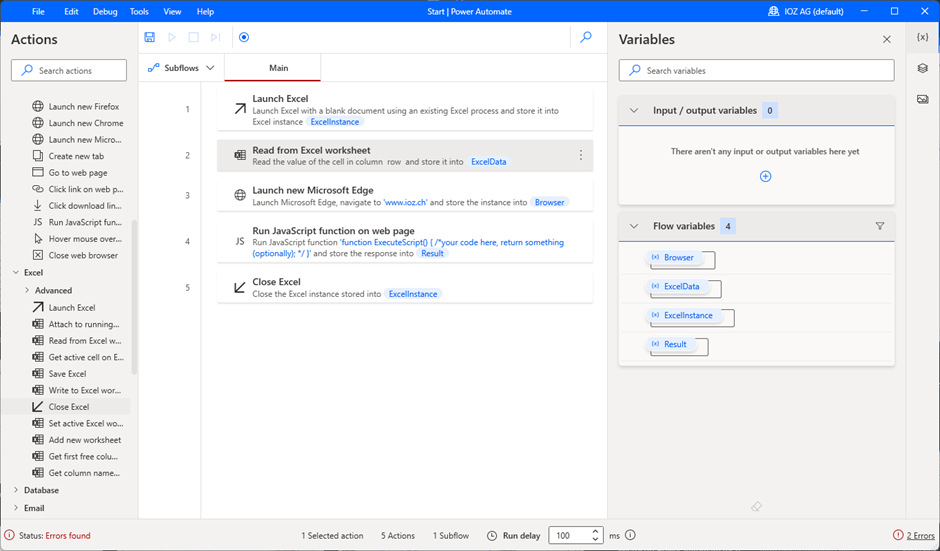This screenshot has height=551, width=940.
Task: Select Go to web page action
Action: [x=70, y=172]
